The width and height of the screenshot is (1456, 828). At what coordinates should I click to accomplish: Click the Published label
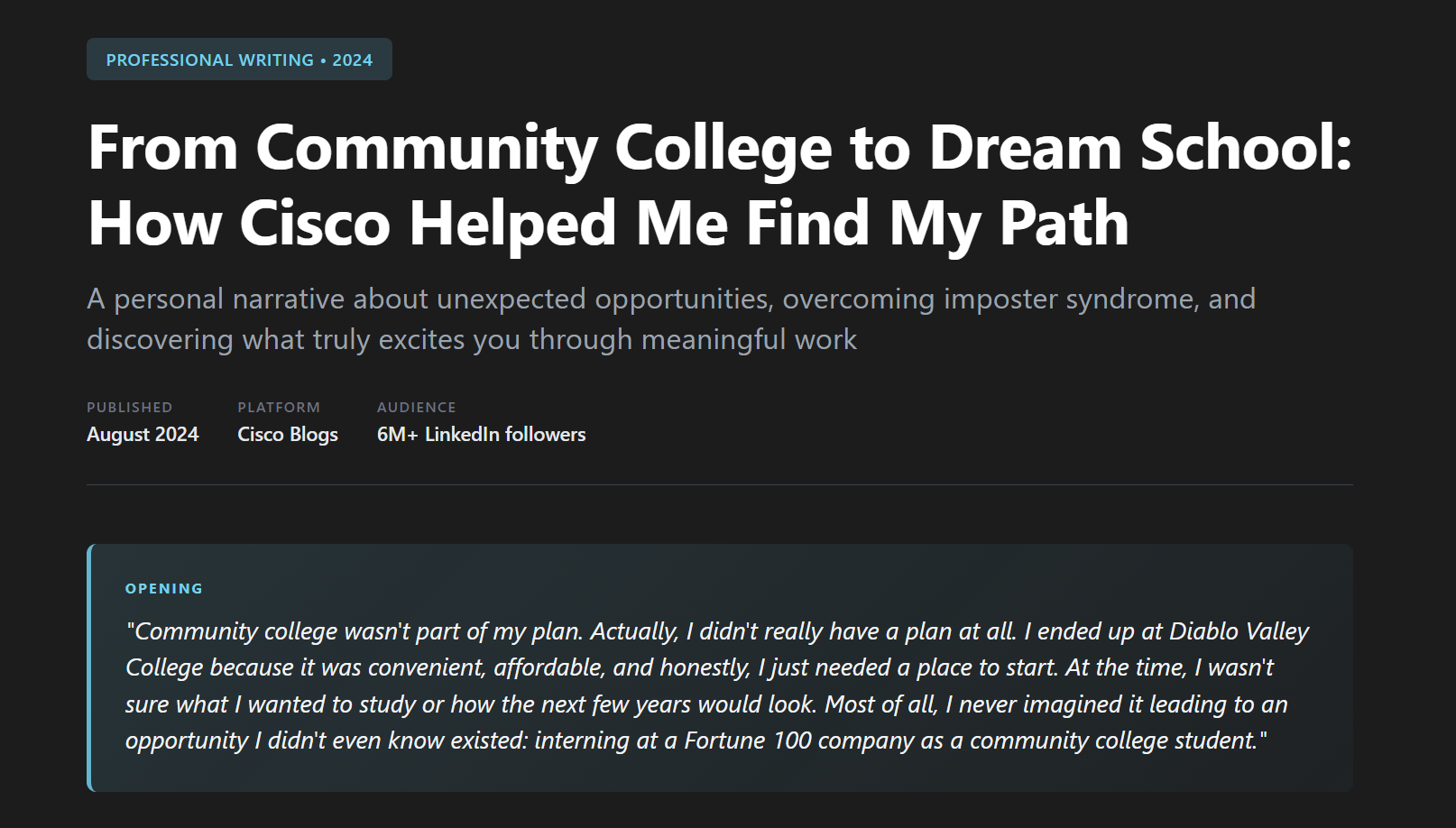129,408
